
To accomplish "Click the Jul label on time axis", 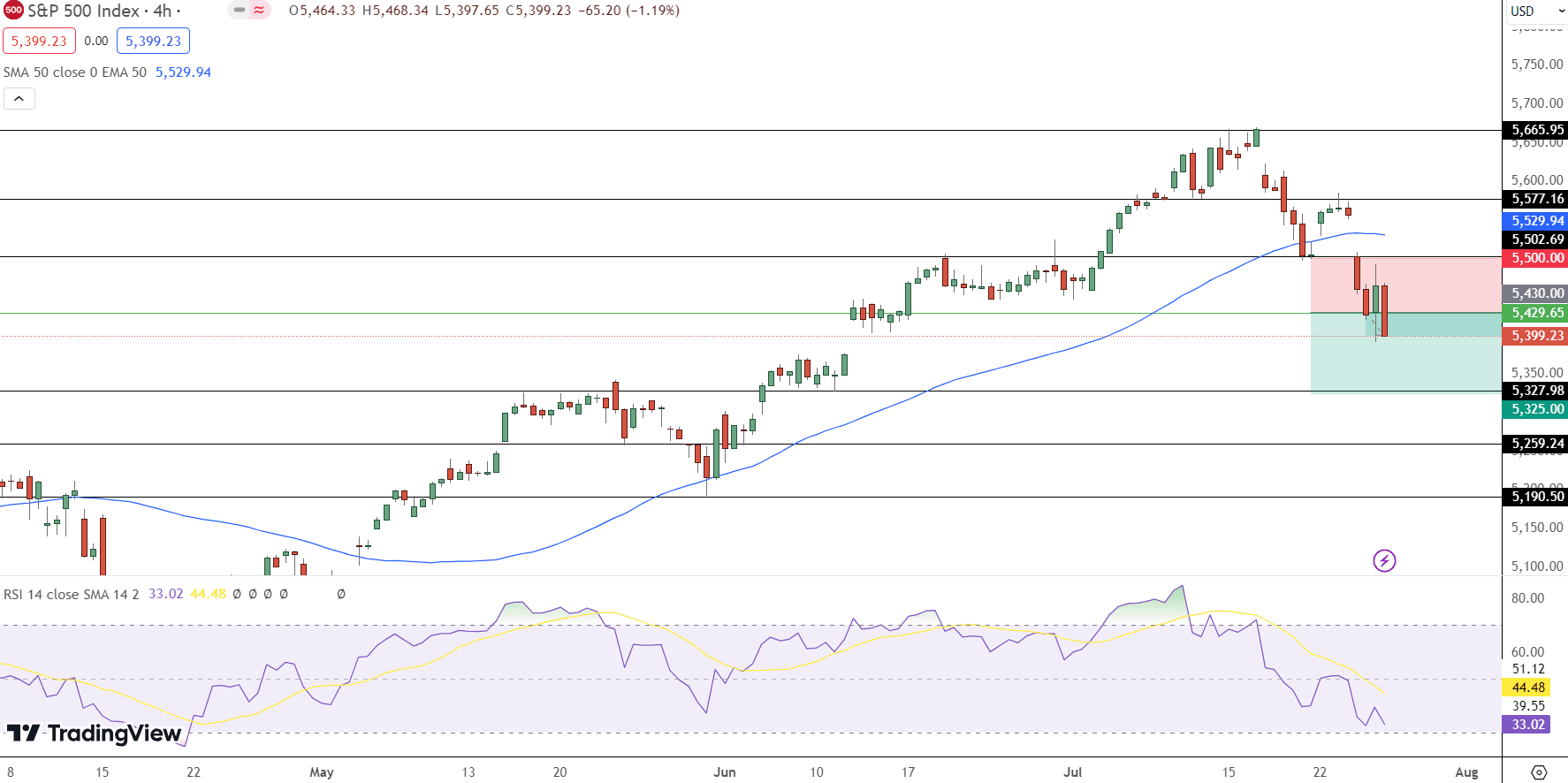I will pyautogui.click(x=1072, y=772).
